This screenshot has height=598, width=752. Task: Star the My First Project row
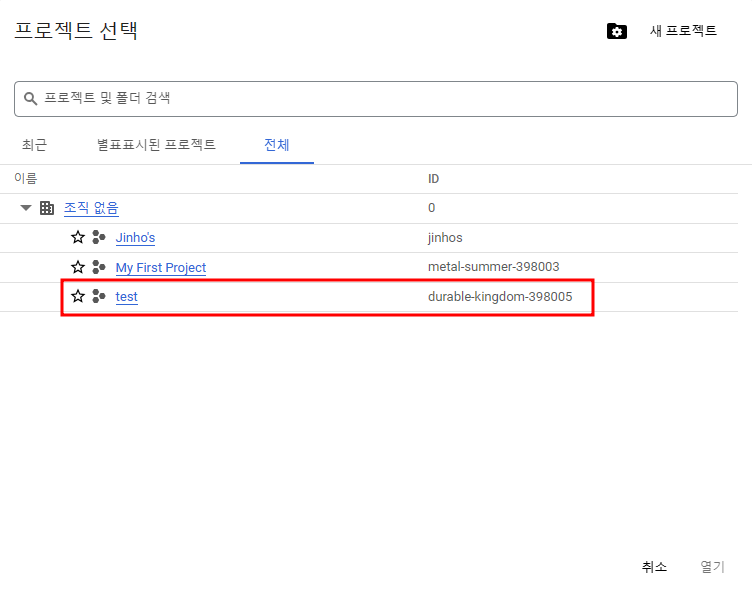tap(78, 267)
